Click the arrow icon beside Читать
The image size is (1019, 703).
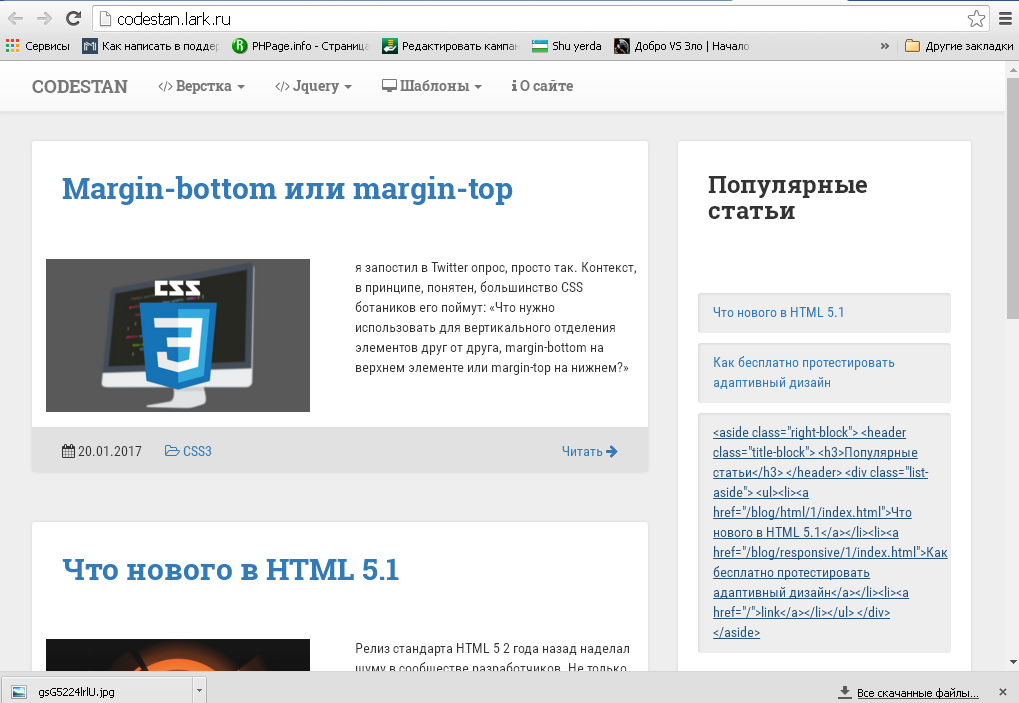coord(612,452)
